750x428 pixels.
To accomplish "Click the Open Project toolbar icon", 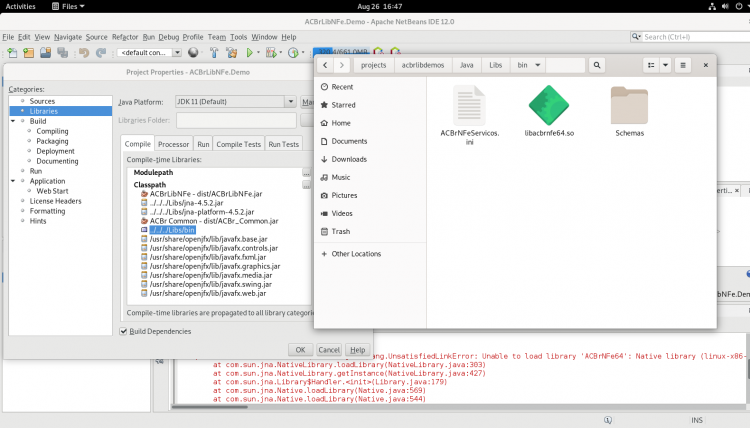I will coord(45,53).
